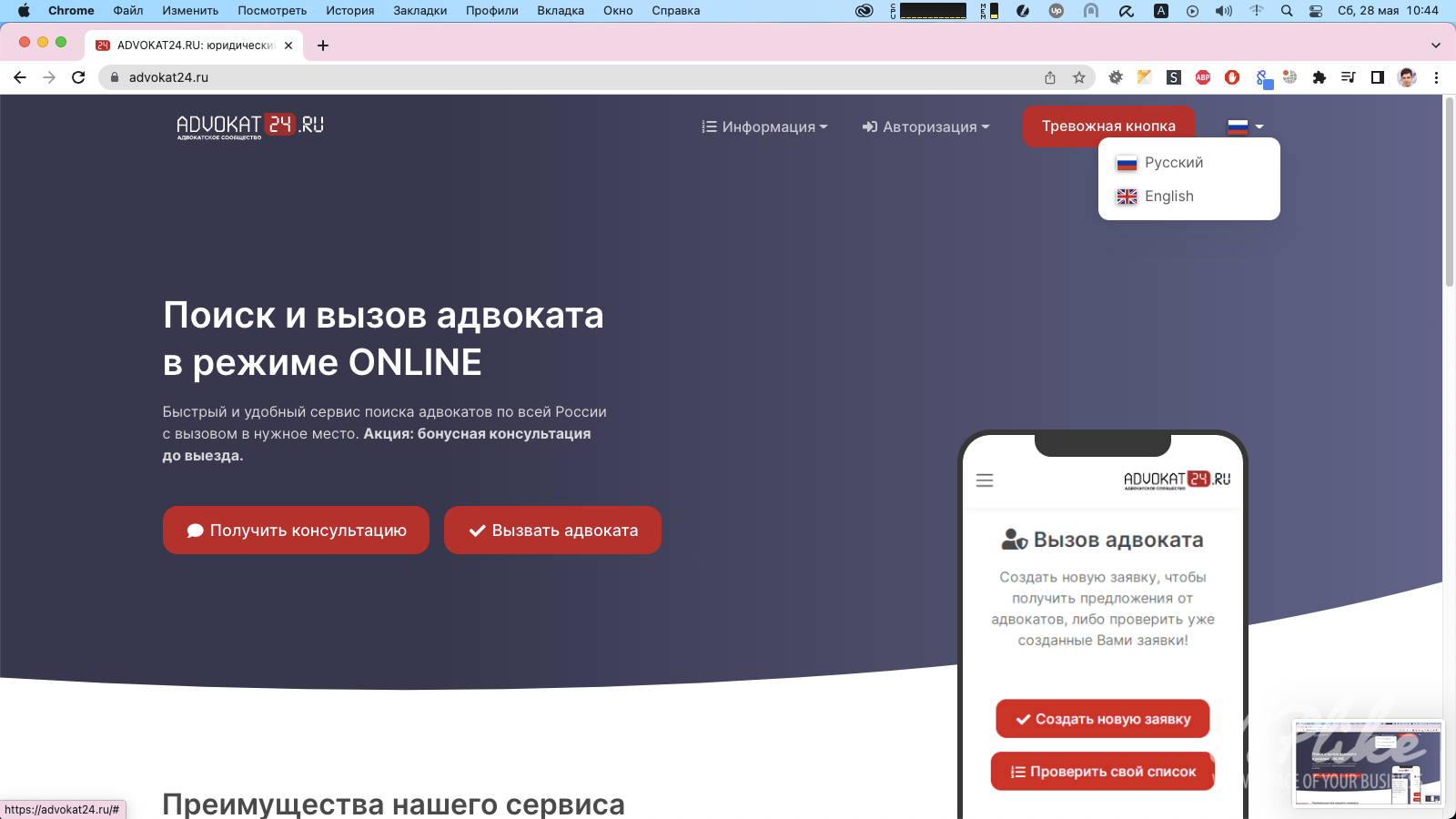Open the Apple menu
The height and width of the screenshot is (819, 1456).
coord(24,11)
